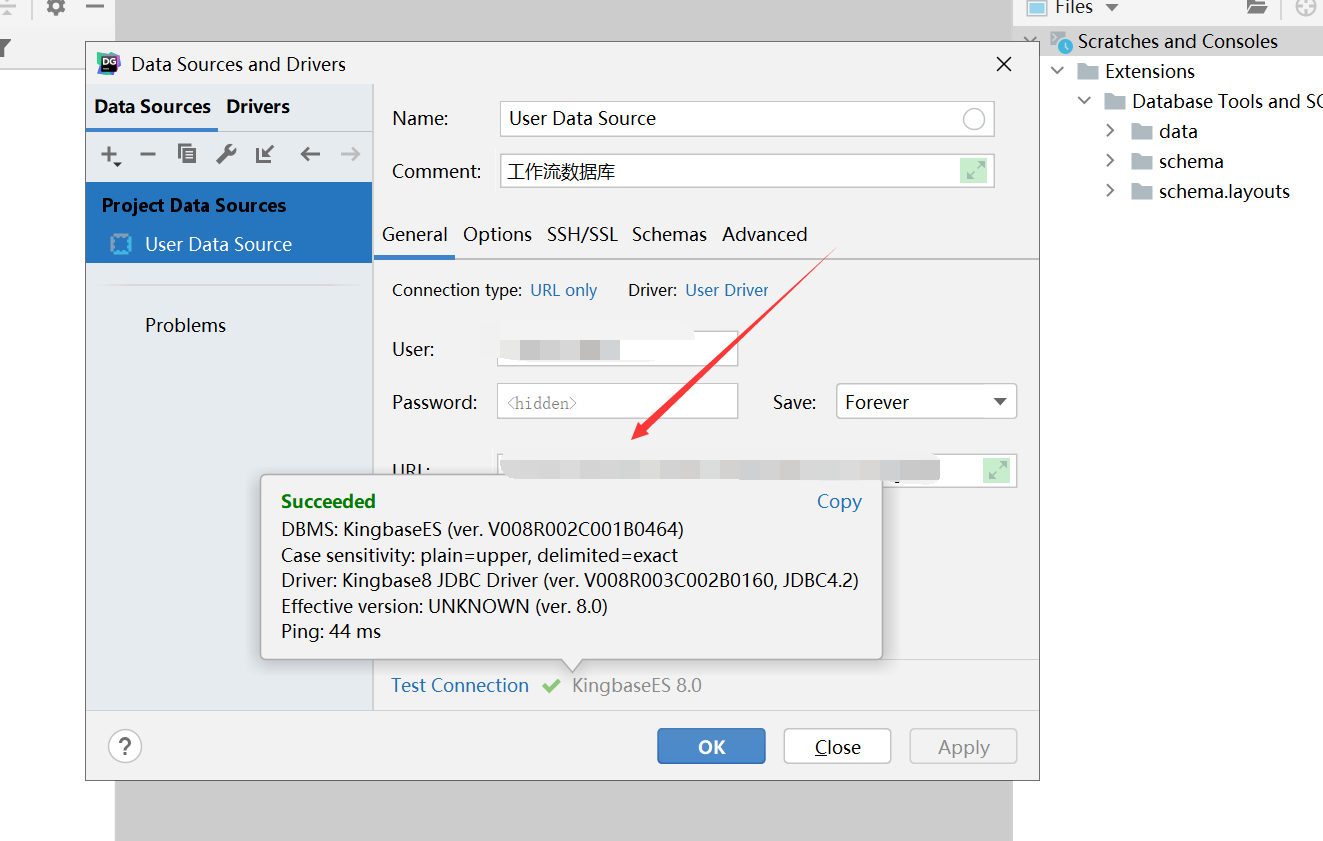Click the Extensions folder icon
This screenshot has width=1323, height=841.
pos(1088,72)
